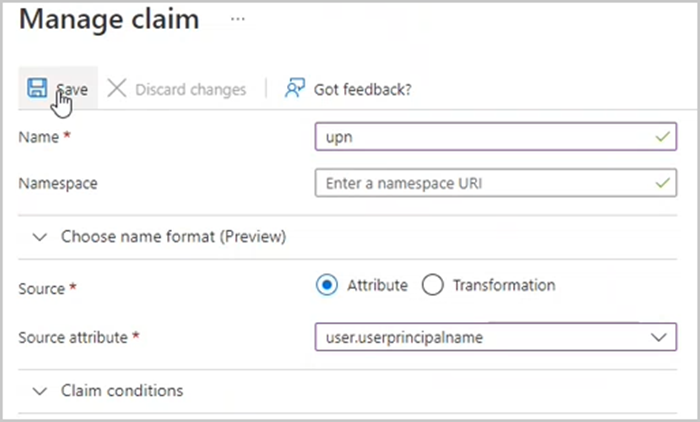Expand the Choose name format chevron

pos(40,237)
